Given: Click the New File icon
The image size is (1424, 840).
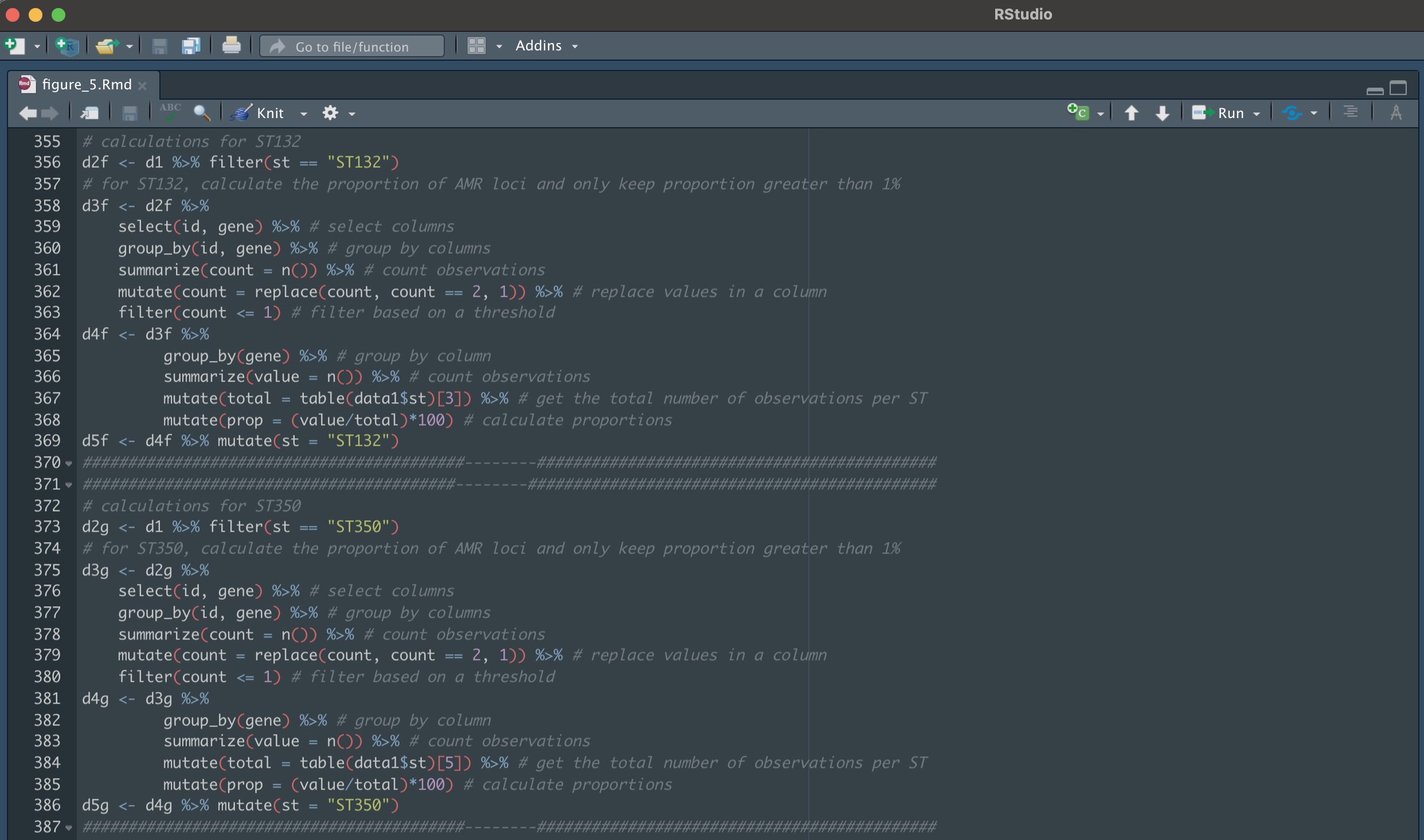Looking at the screenshot, I should 14,46.
